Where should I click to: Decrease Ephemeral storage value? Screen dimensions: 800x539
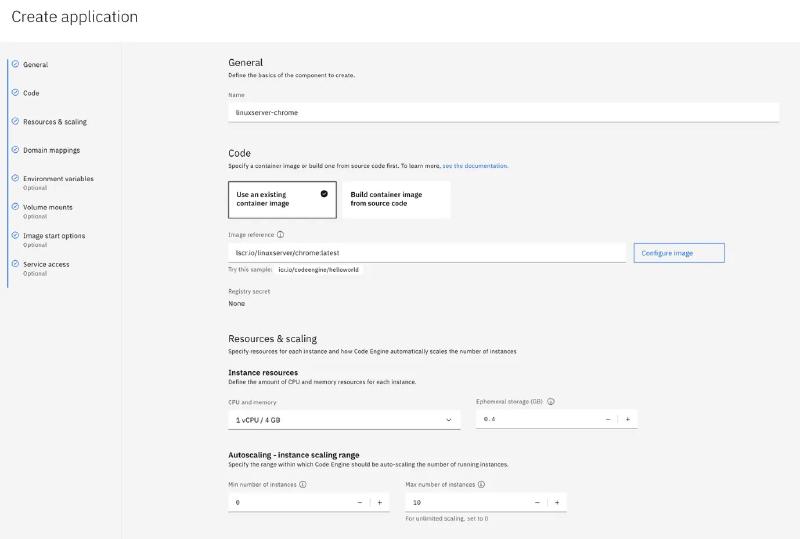click(x=608, y=419)
